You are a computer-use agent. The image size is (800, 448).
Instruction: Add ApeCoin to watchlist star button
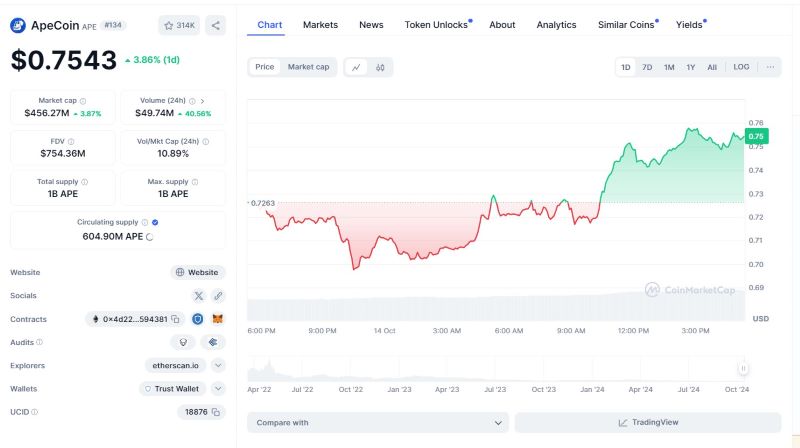coord(179,26)
